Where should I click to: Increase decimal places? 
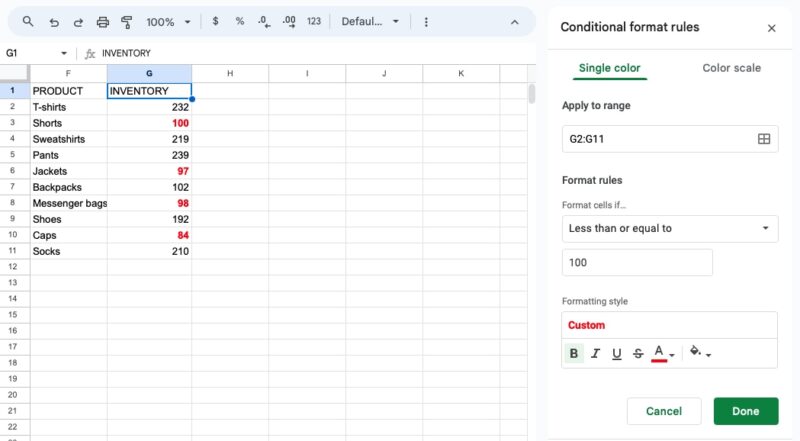289,21
